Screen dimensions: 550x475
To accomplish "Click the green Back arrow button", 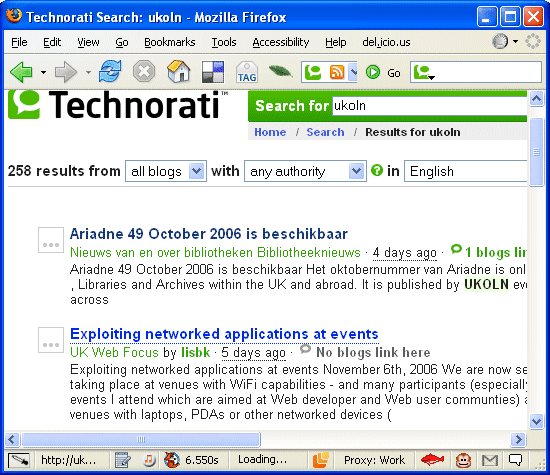I will (21, 72).
